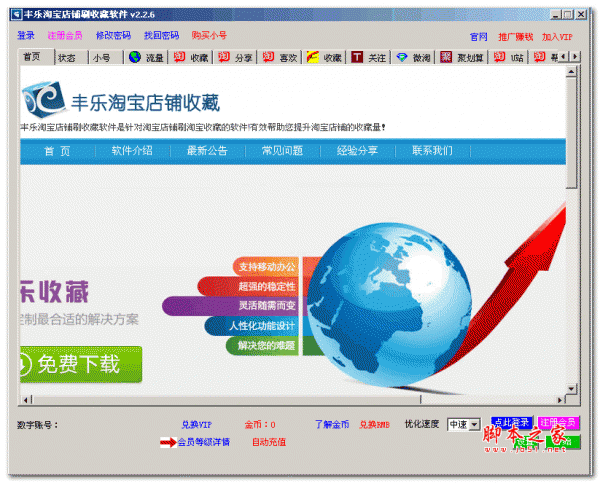This screenshot has width=600, height=483.
Task: Select the 微淘 tab
Action: click(x=413, y=58)
